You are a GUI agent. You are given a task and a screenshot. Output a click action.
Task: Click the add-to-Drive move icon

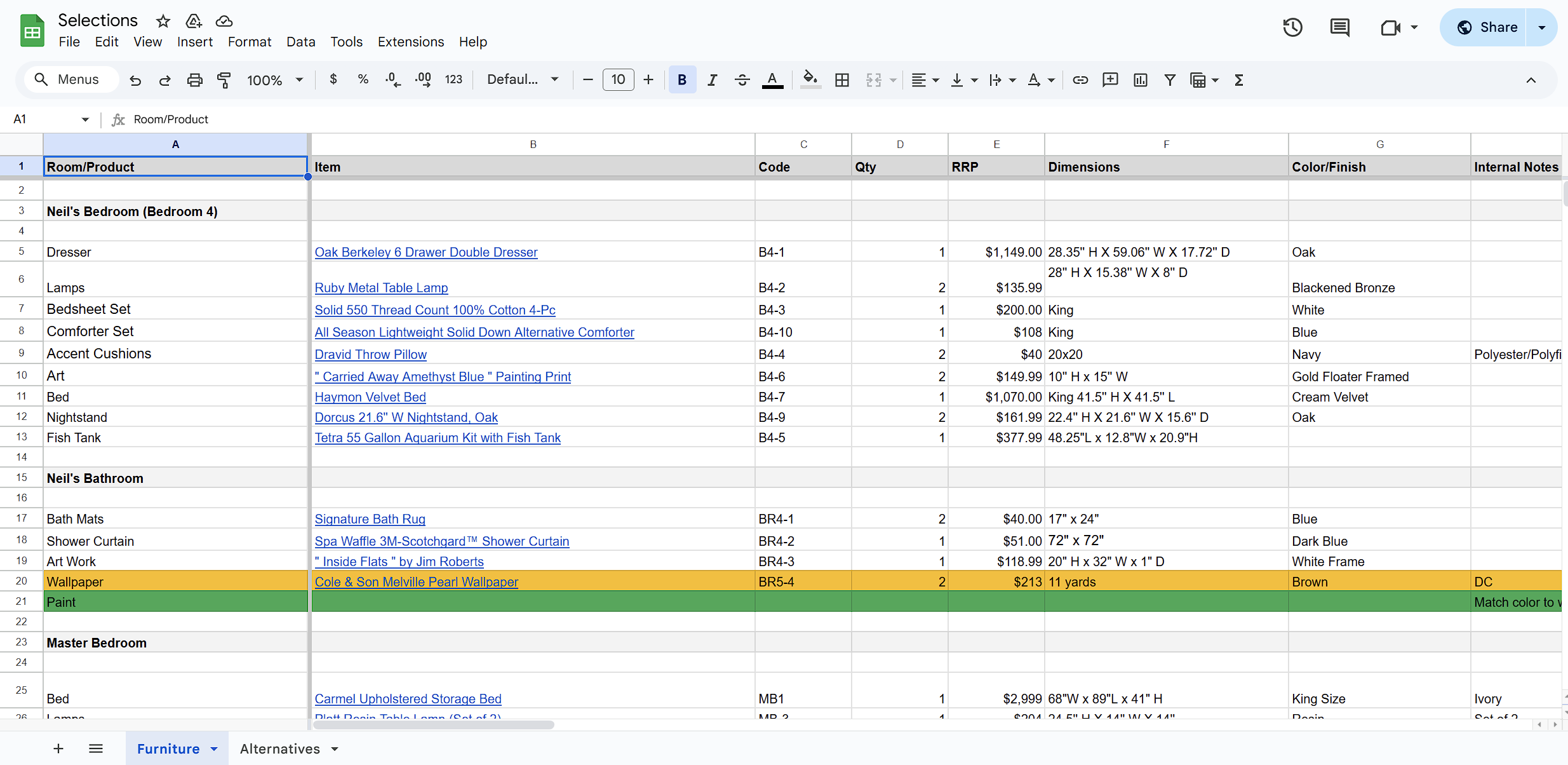click(194, 21)
